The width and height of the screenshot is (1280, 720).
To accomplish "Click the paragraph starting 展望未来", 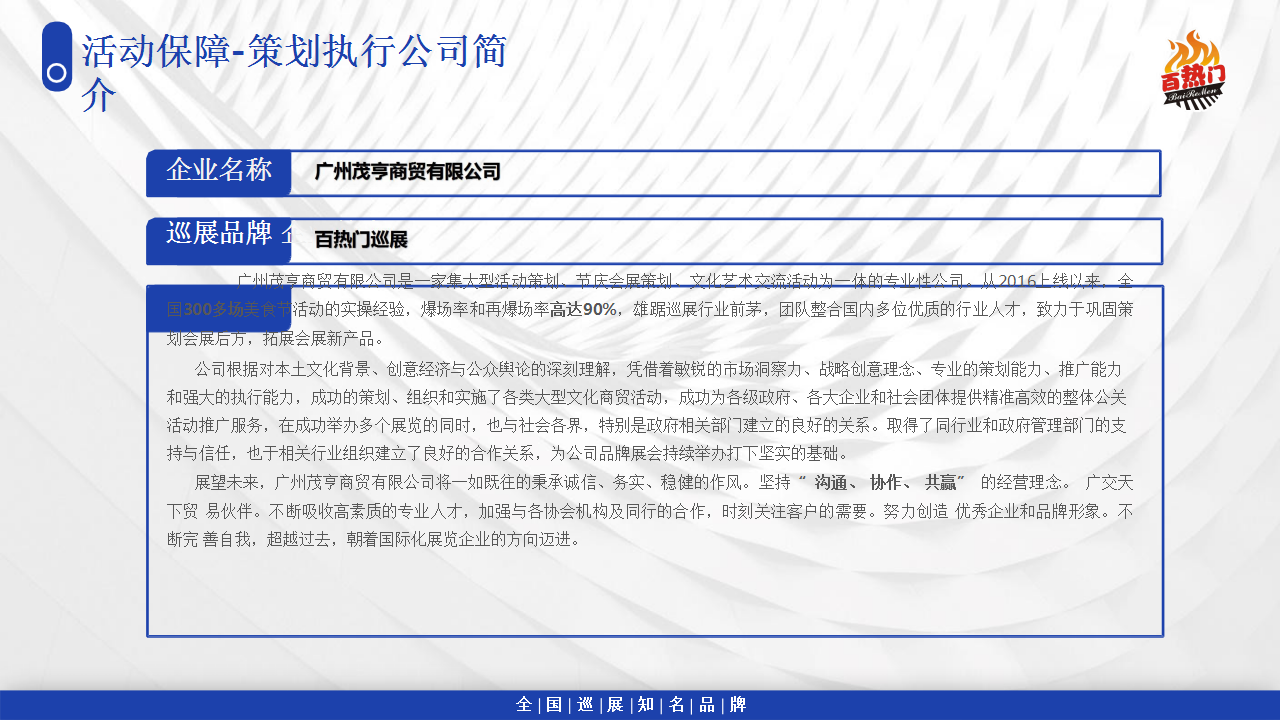I will [x=650, y=510].
